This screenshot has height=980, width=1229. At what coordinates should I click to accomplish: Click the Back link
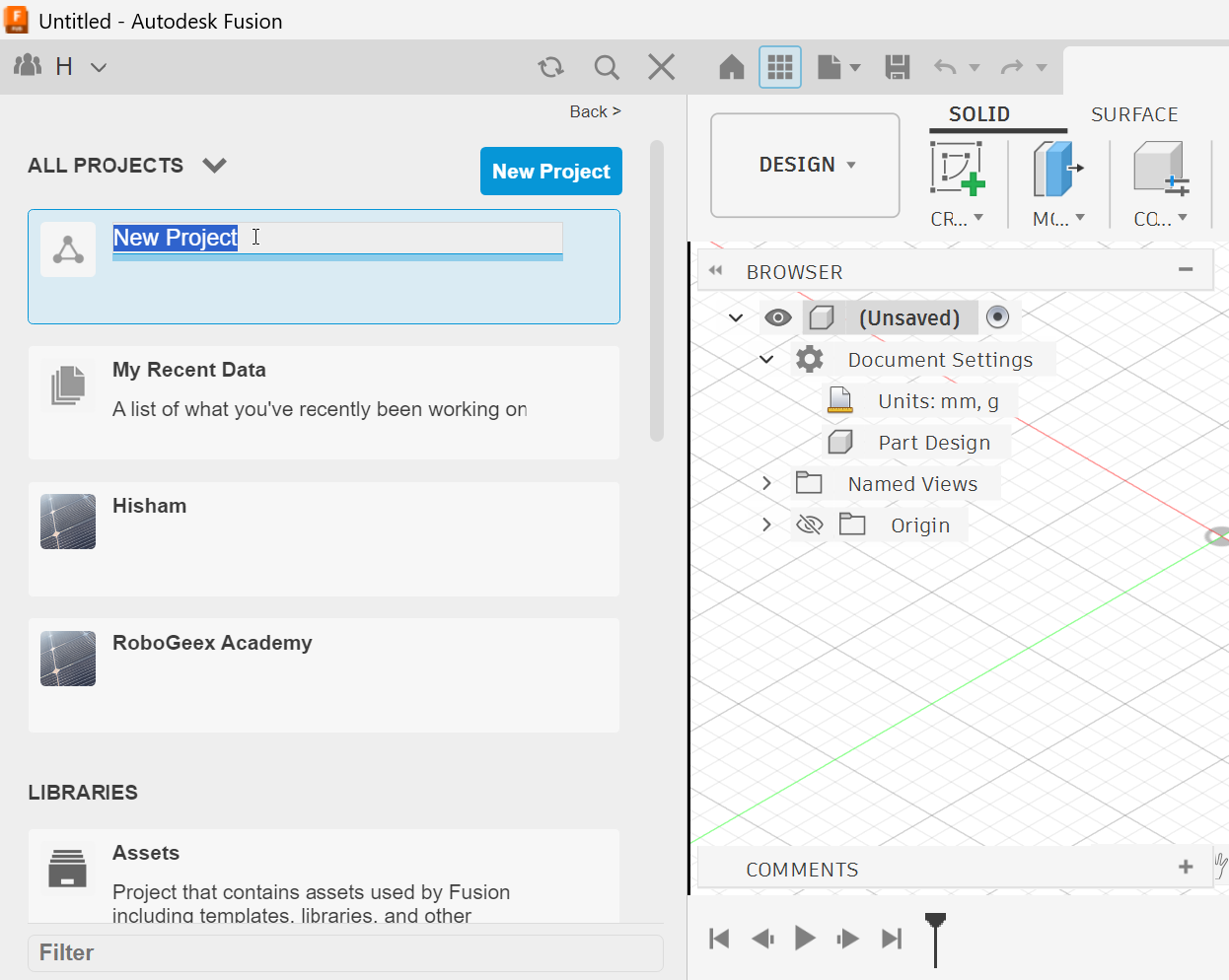pyautogui.click(x=595, y=111)
